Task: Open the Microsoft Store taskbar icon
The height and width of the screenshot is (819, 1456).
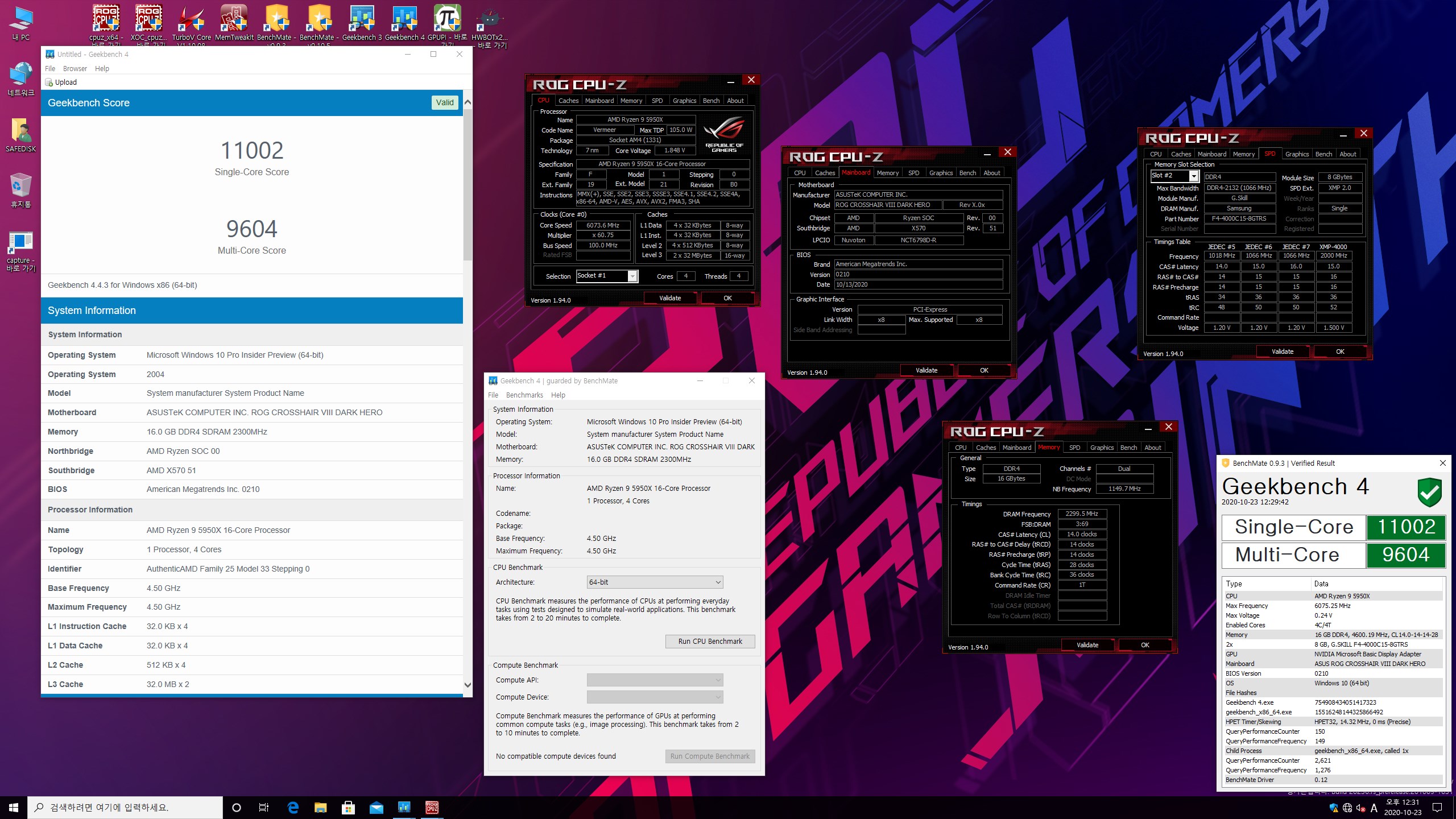Action: [348, 807]
